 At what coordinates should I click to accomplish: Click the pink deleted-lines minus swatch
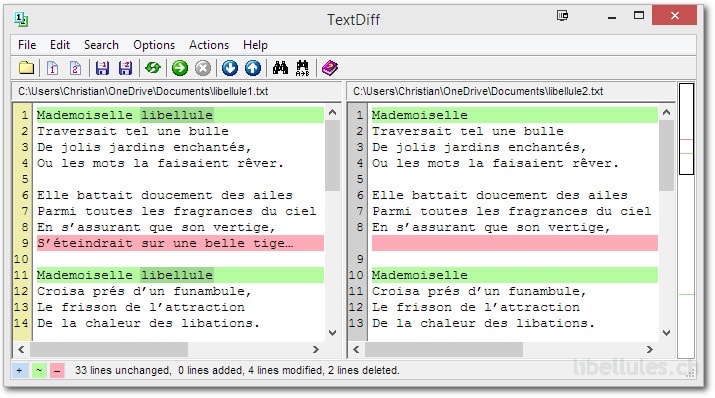pyautogui.click(x=57, y=370)
